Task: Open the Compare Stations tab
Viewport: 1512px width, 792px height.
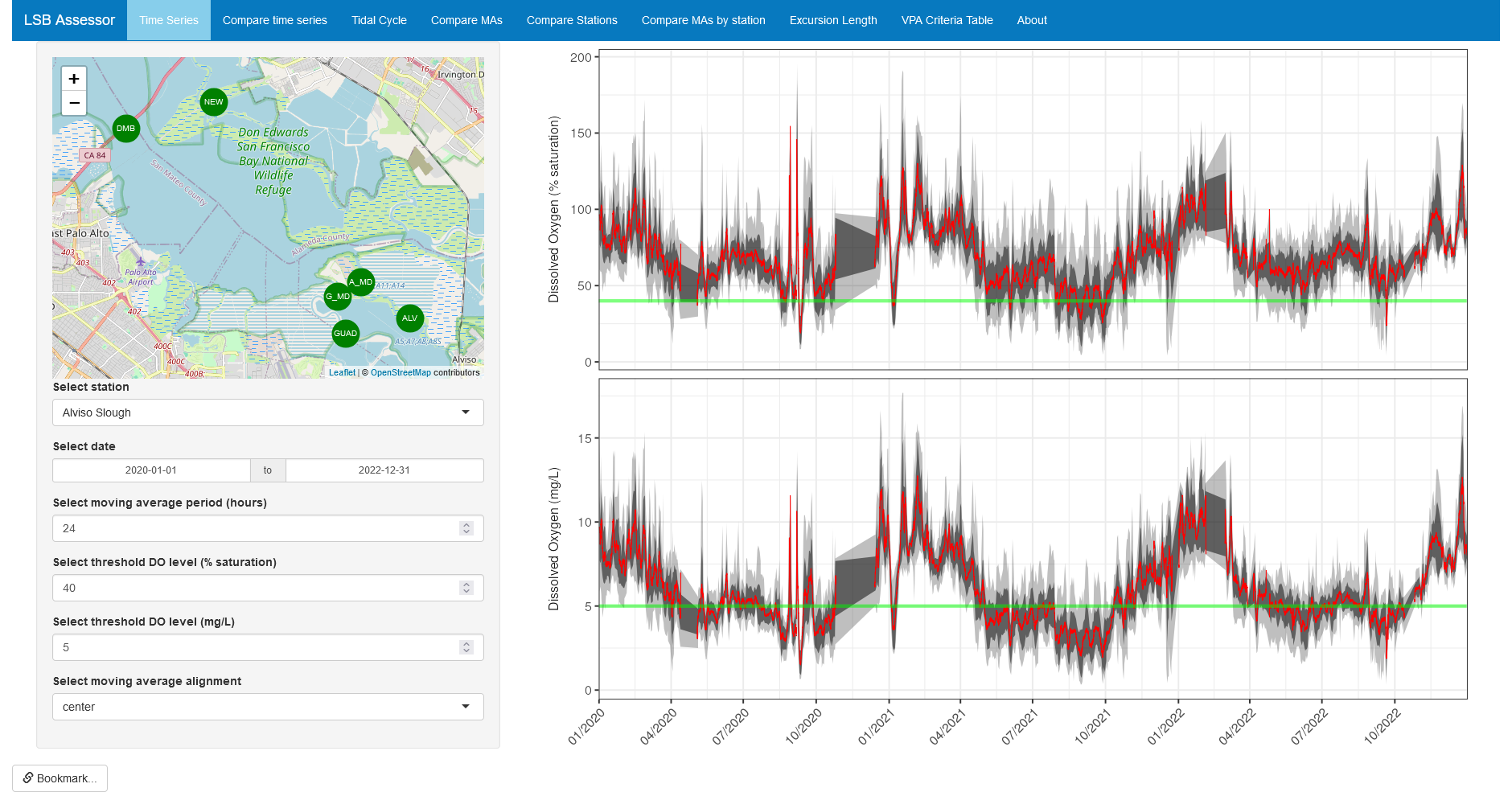Action: point(572,20)
